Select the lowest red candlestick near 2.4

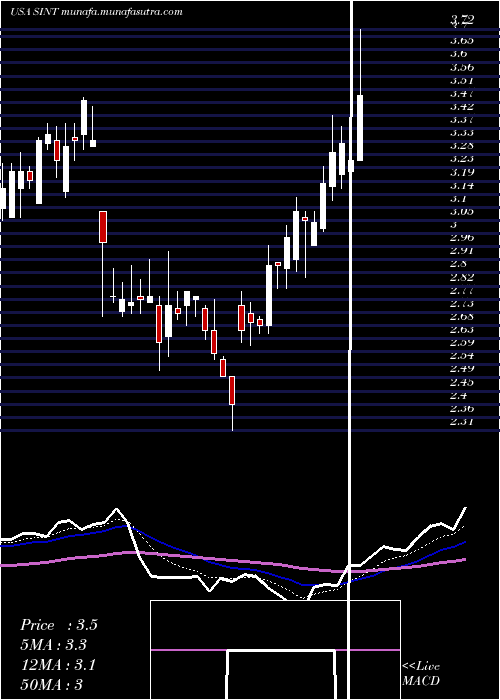point(232,391)
